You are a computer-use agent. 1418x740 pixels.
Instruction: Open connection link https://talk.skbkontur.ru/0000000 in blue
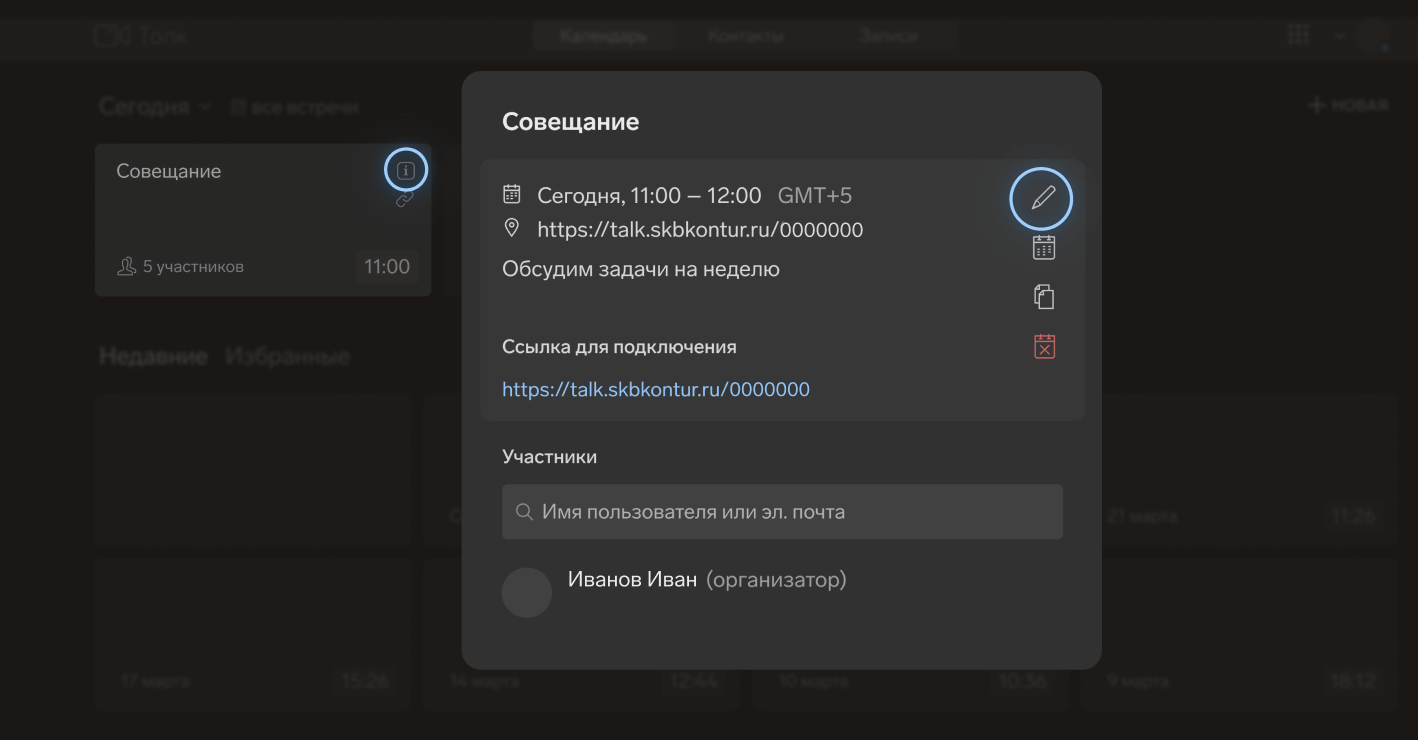tap(656, 389)
